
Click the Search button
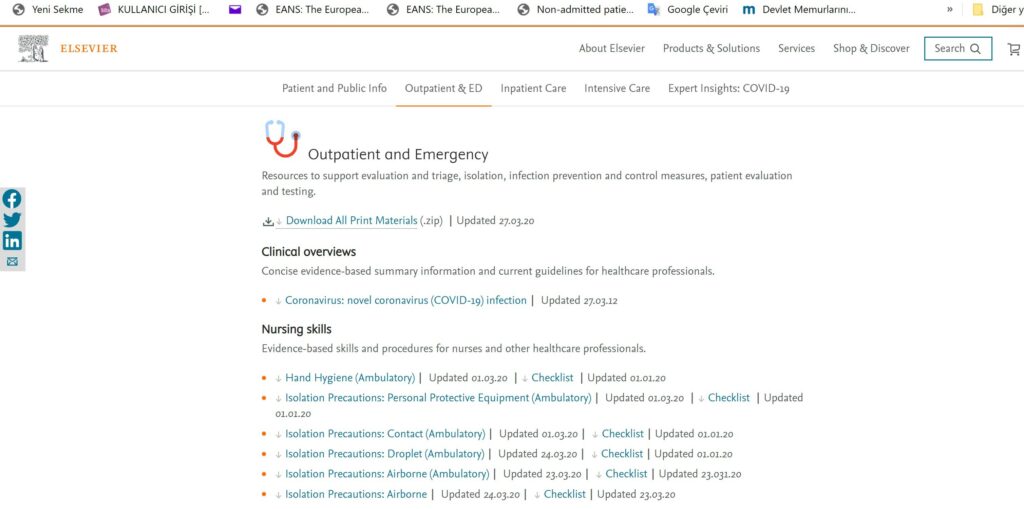click(x=957, y=48)
